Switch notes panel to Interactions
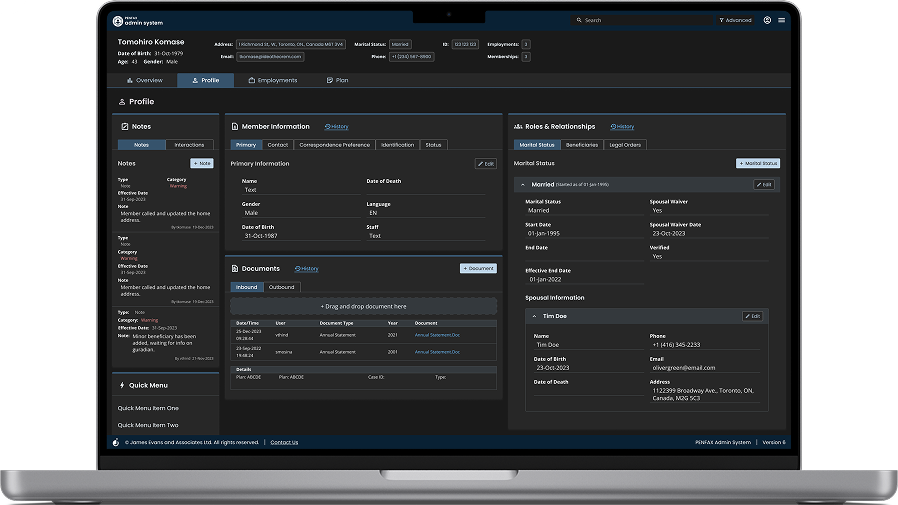This screenshot has height=505, width=898. click(189, 145)
